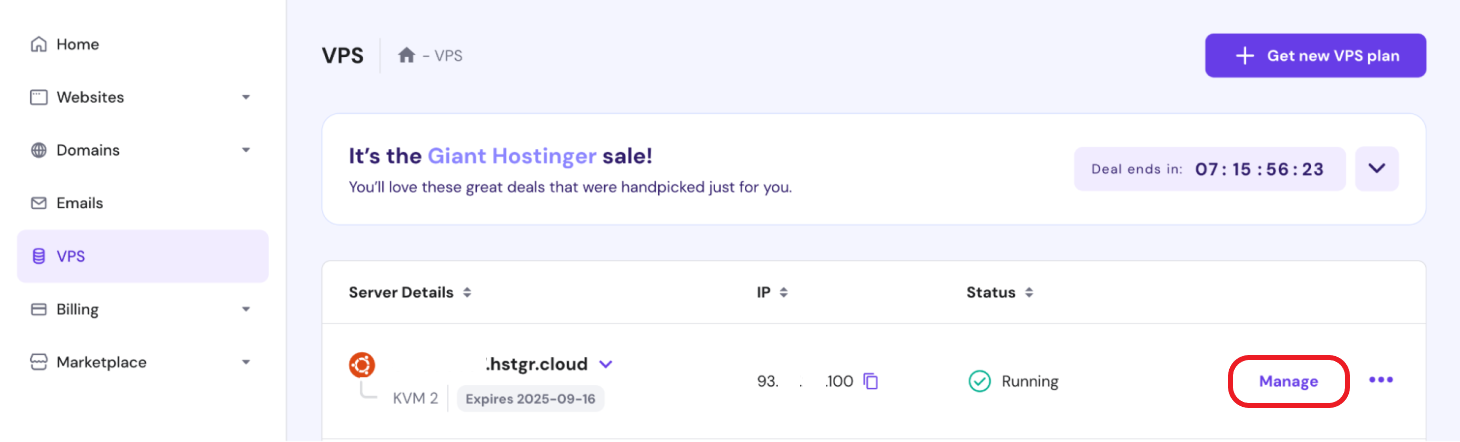Click the Home house icon in sidebar
Image resolution: width=1460 pixels, height=442 pixels.
pos(39,45)
